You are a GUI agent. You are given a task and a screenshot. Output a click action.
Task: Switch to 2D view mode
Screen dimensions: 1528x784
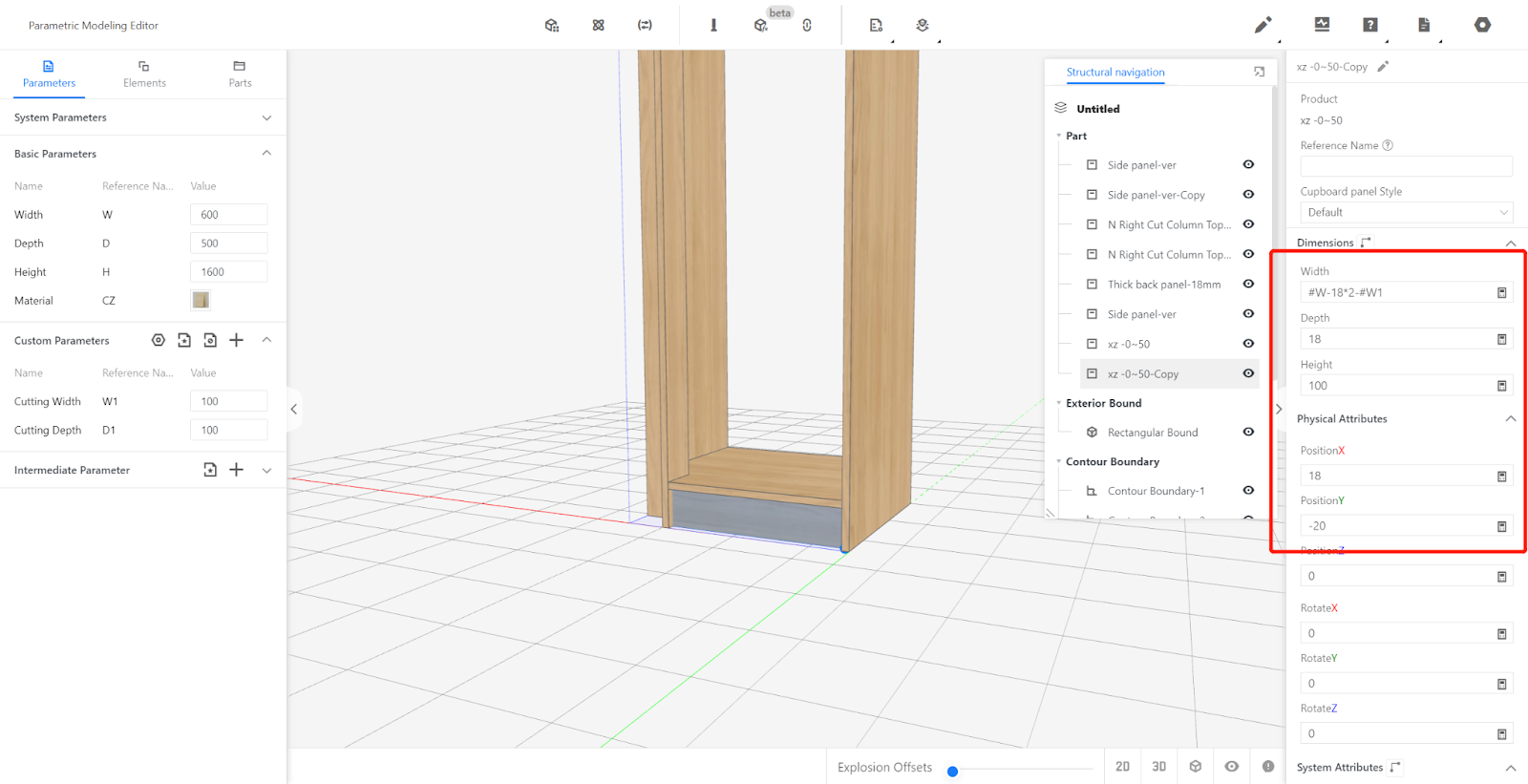pos(1122,766)
